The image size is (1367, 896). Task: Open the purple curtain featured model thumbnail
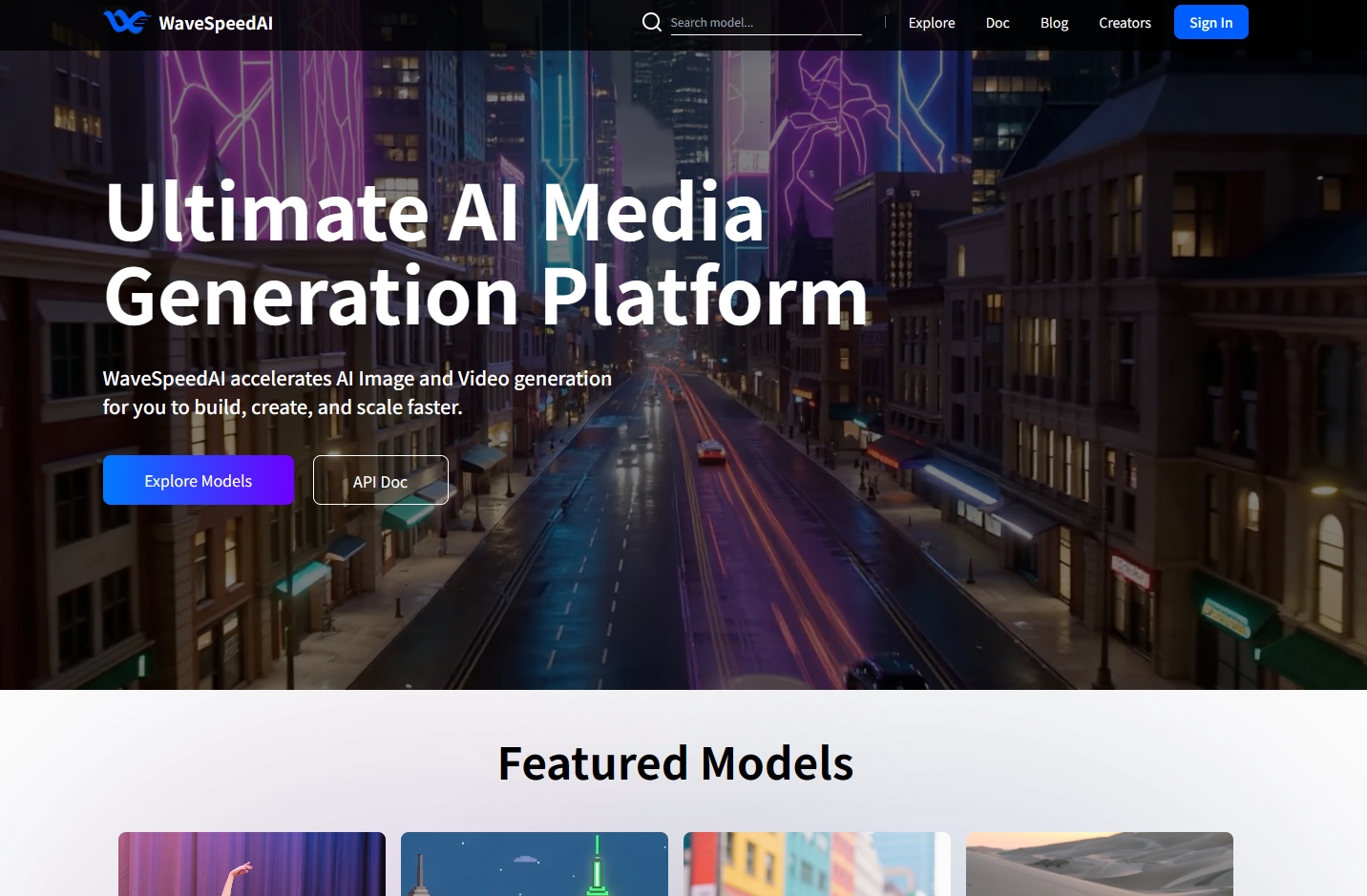point(252,865)
